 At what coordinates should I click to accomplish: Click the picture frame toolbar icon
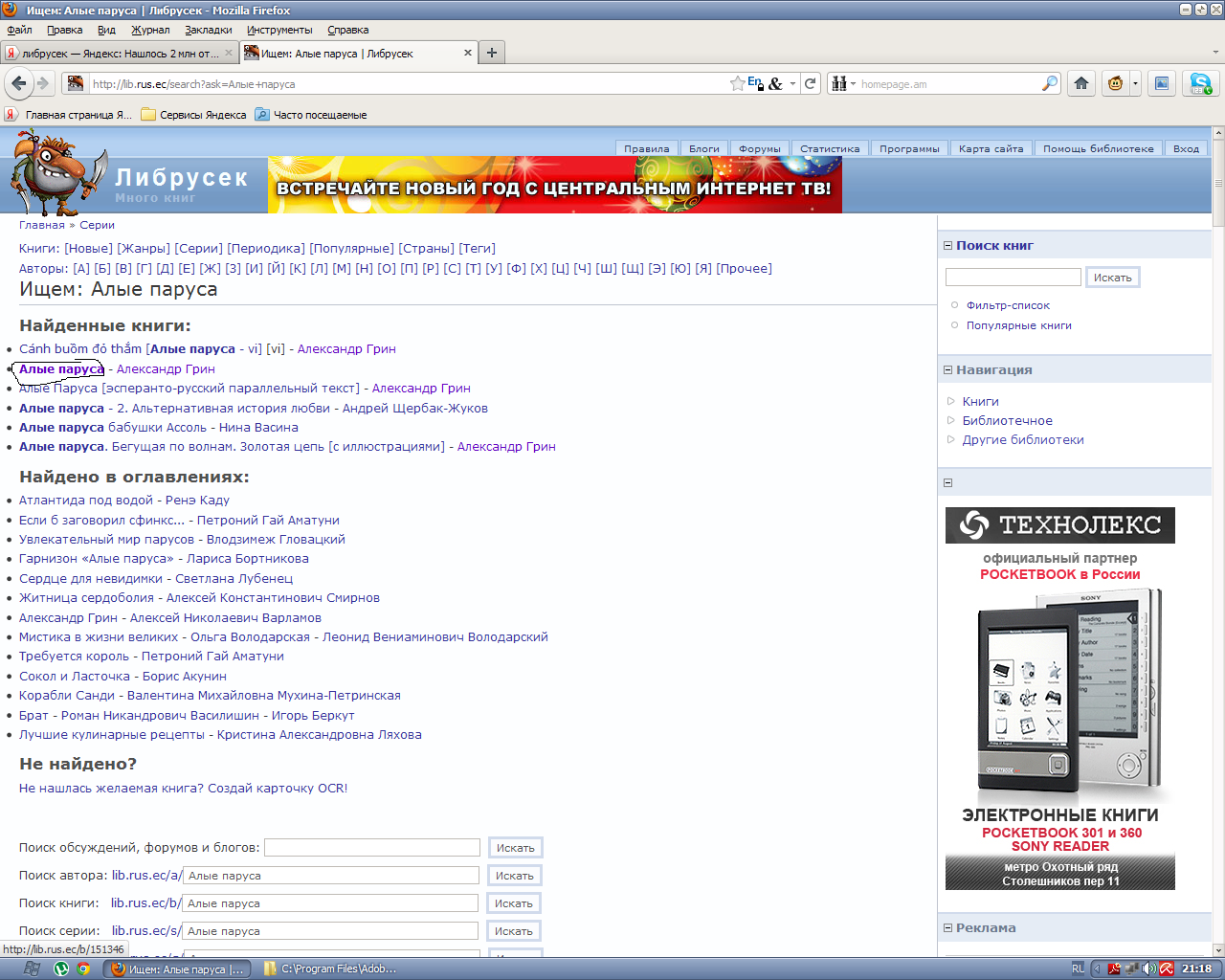[1161, 83]
